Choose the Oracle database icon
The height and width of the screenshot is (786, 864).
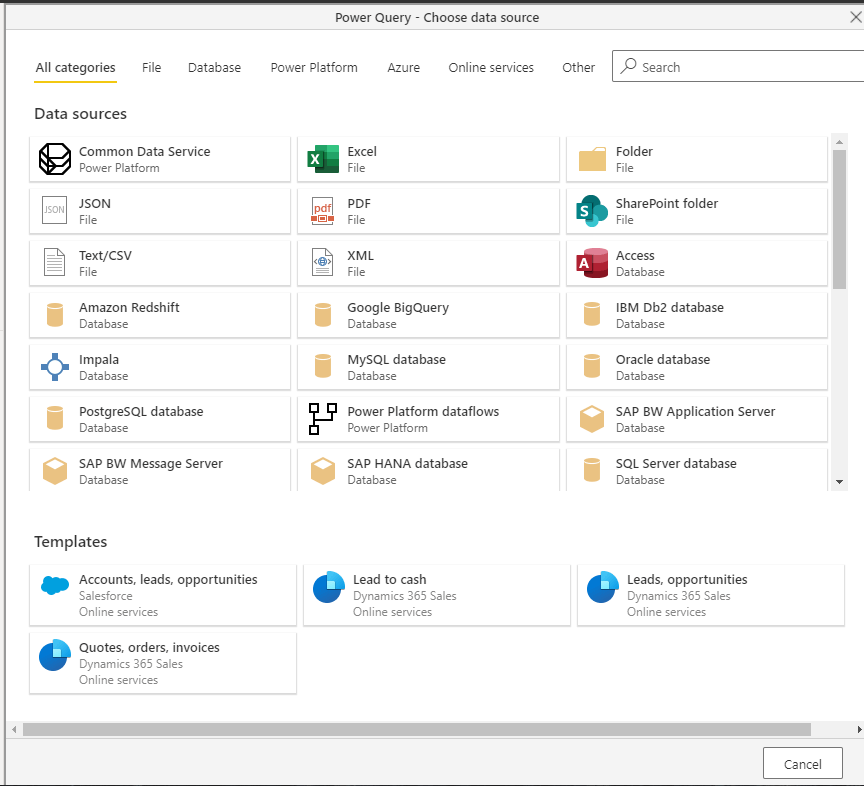(x=592, y=366)
